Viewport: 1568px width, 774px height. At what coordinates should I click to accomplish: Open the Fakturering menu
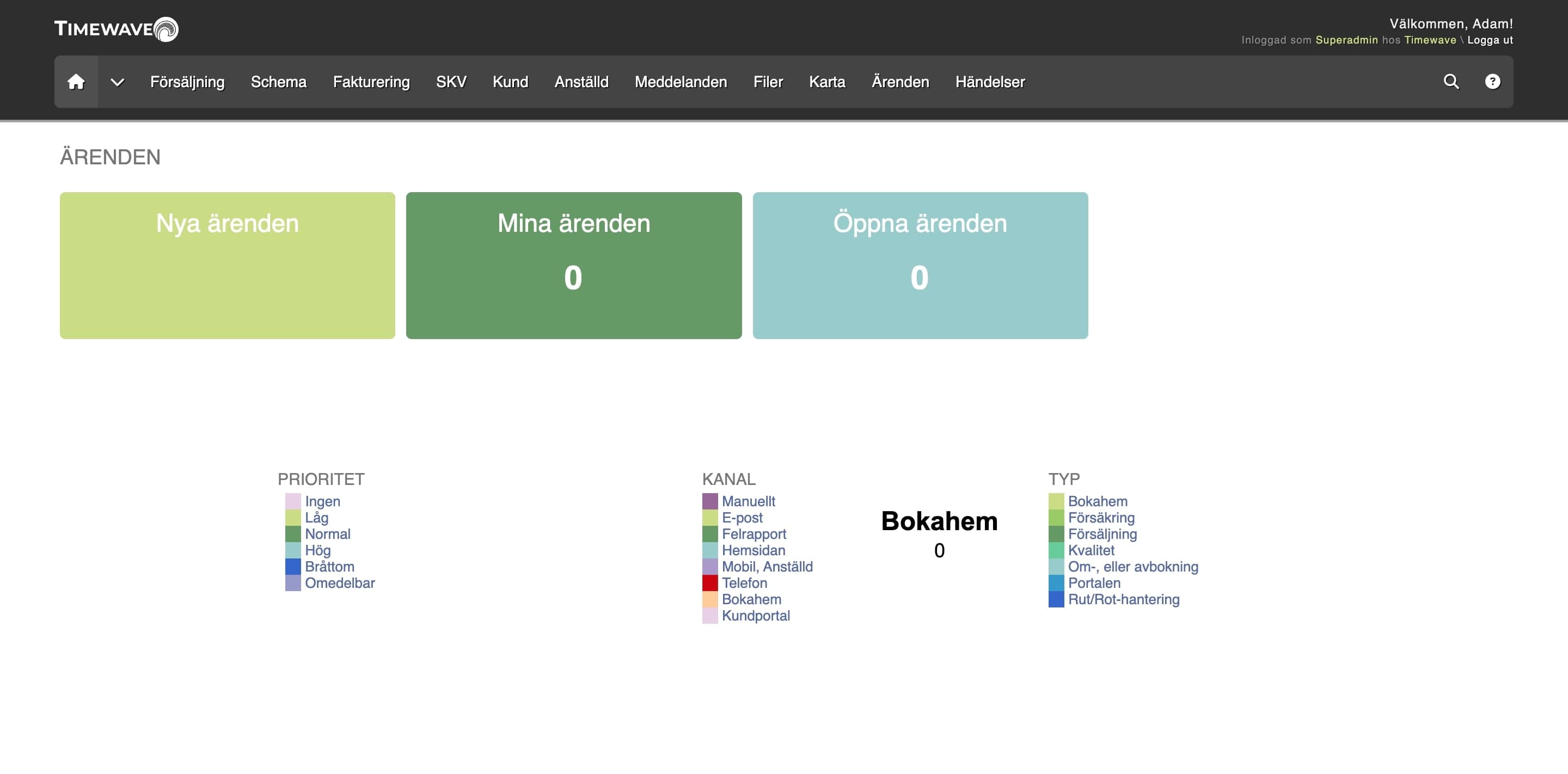tap(371, 82)
